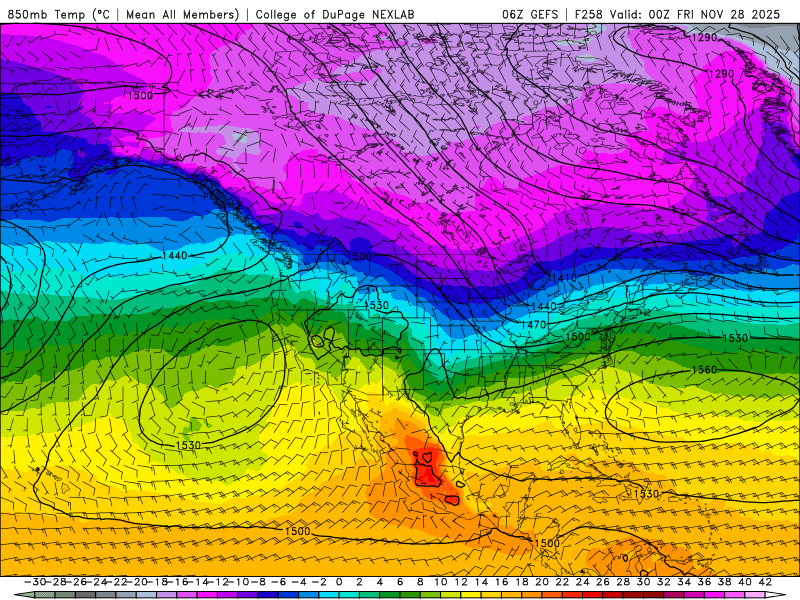Click 'Valid: 00Z FRI NOV 28 2025' text
The image size is (800, 600).
(695, 14)
